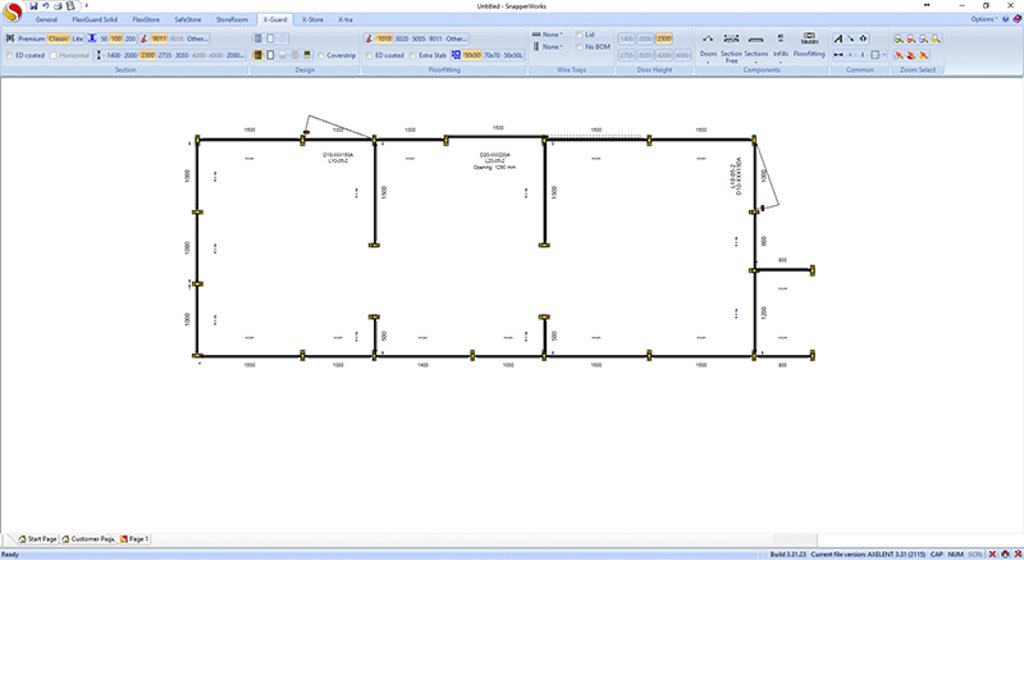The width and height of the screenshot is (1024, 678).
Task: Expand the Options dropdown menu
Action: 984,19
